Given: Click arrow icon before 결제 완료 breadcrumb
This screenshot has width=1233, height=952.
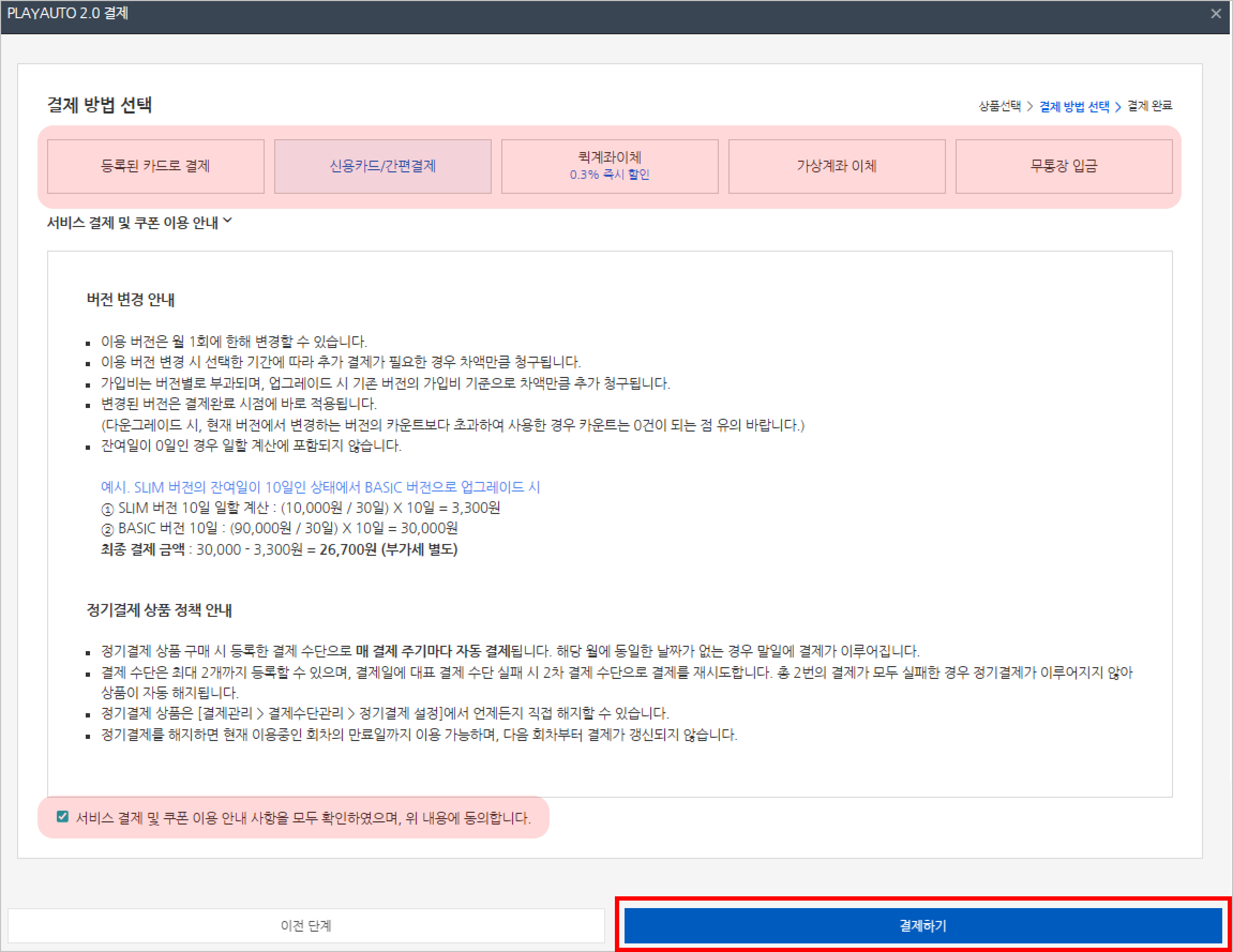Looking at the screenshot, I should pos(1118,107).
